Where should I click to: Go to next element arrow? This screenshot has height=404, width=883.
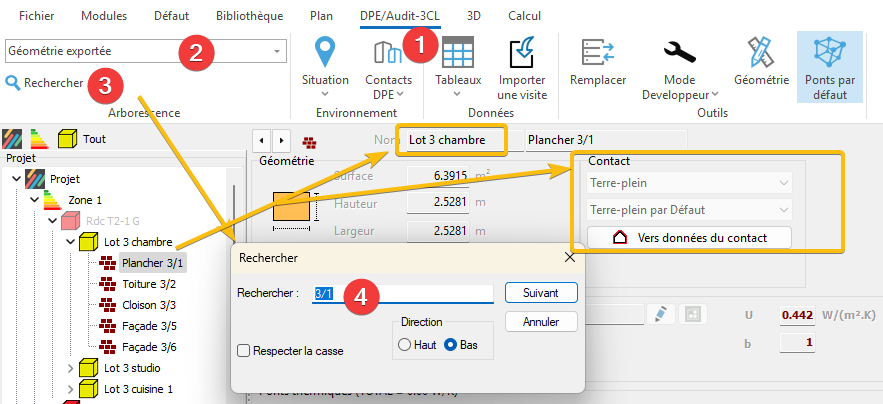(281, 140)
